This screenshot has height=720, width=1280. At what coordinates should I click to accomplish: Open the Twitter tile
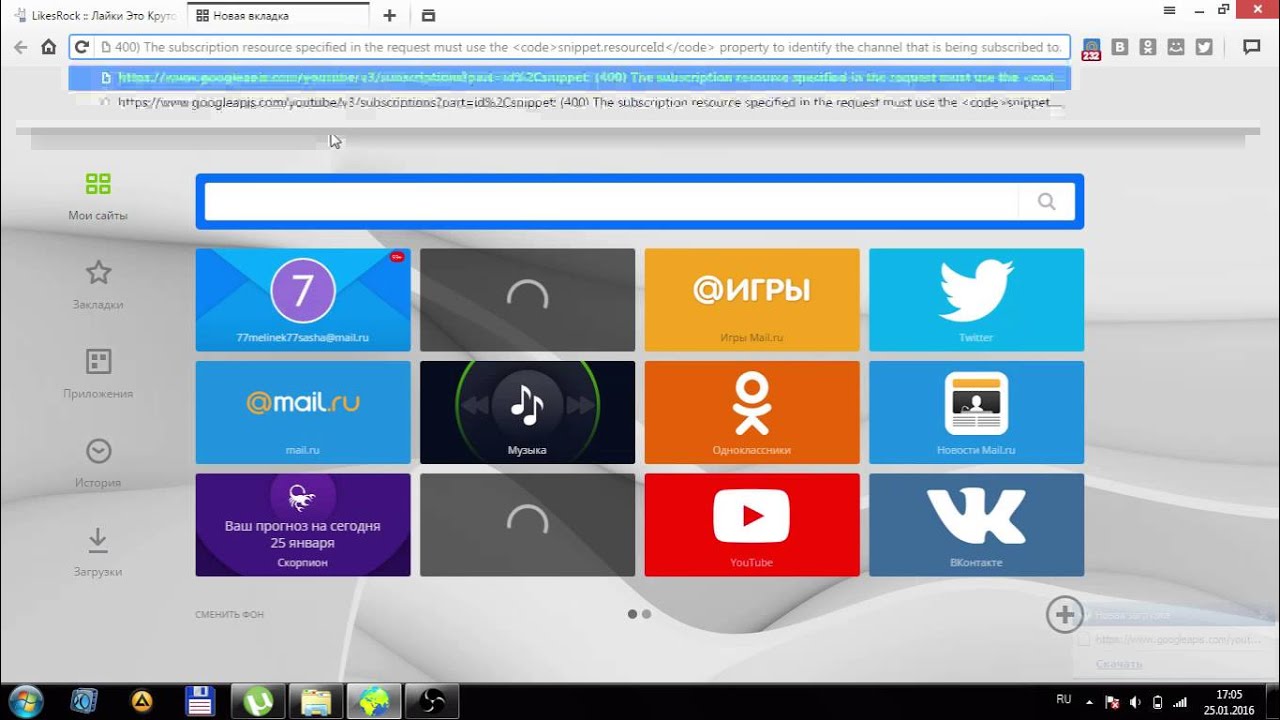[976, 300]
